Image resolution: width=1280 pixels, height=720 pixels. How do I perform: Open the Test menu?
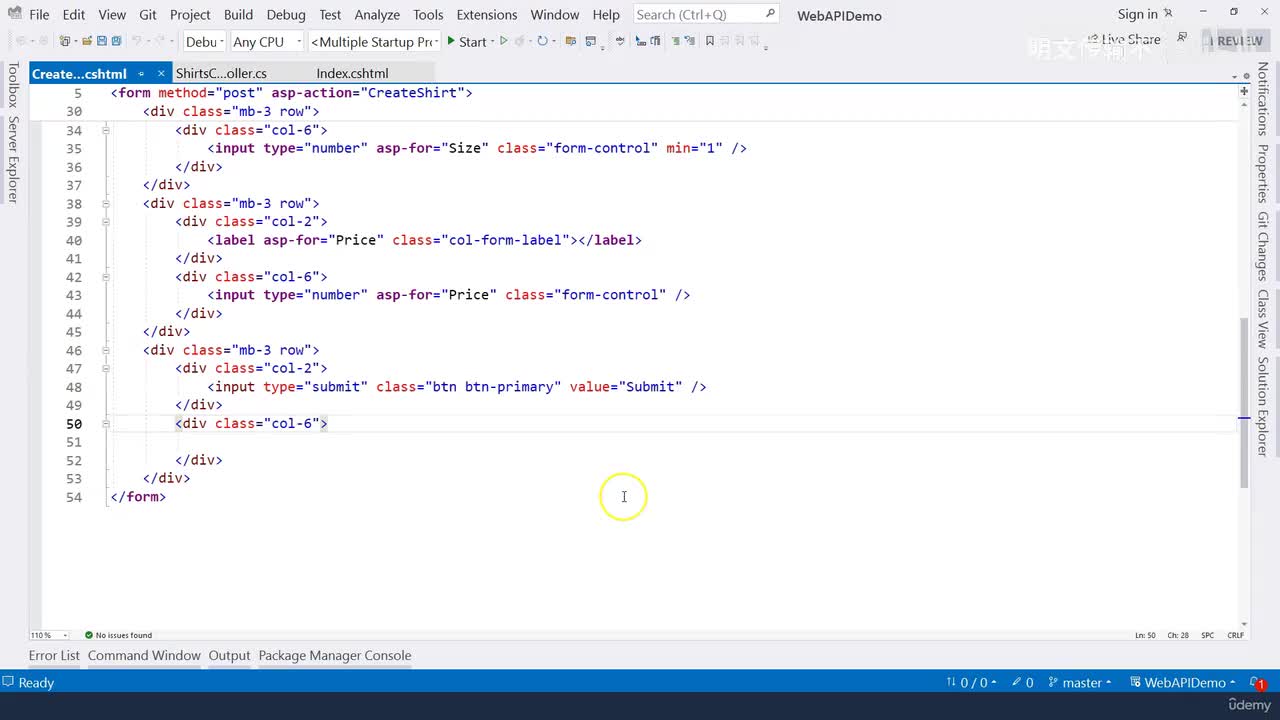pos(330,14)
